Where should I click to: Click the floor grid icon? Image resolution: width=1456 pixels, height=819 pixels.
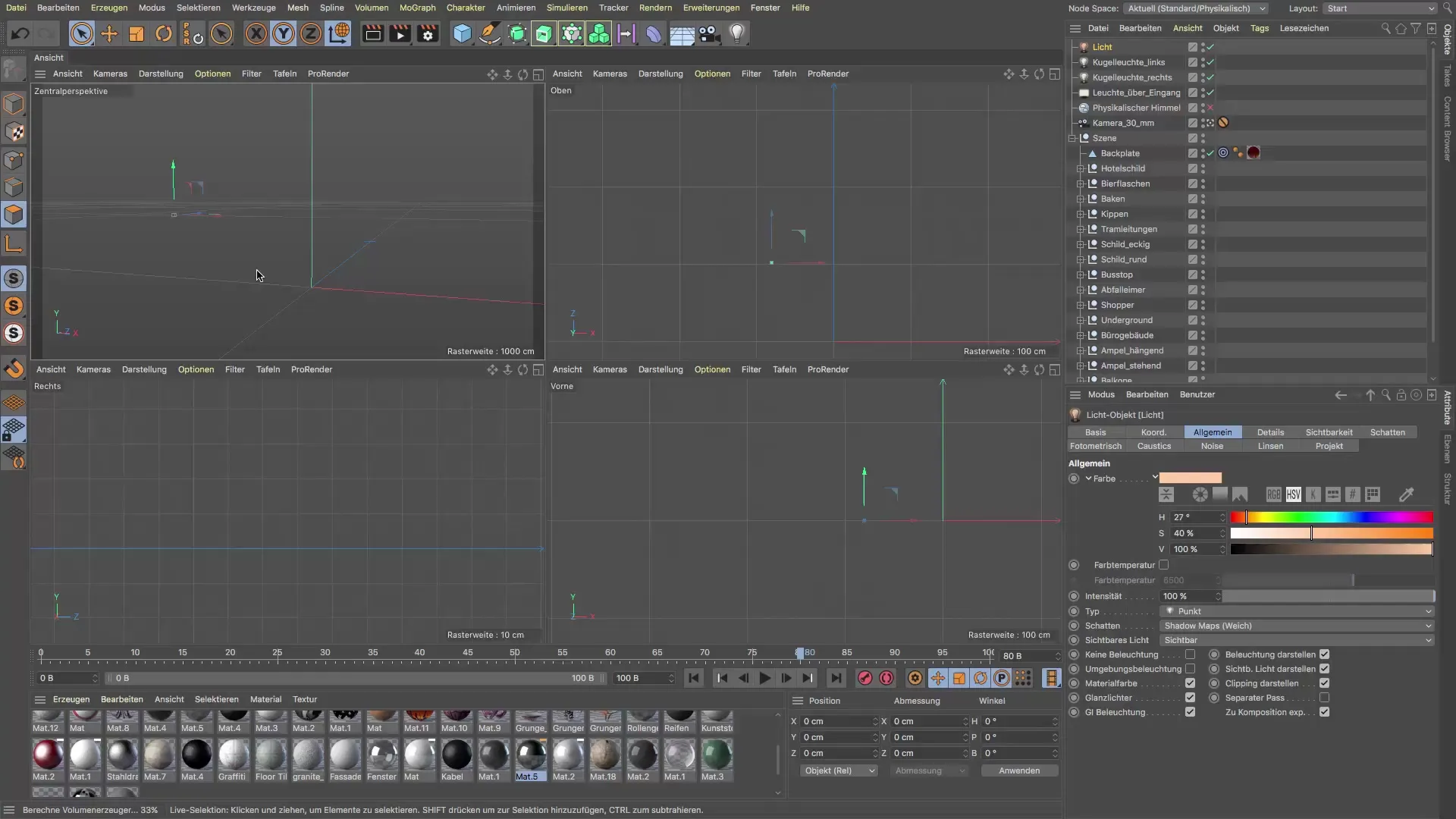point(682,33)
